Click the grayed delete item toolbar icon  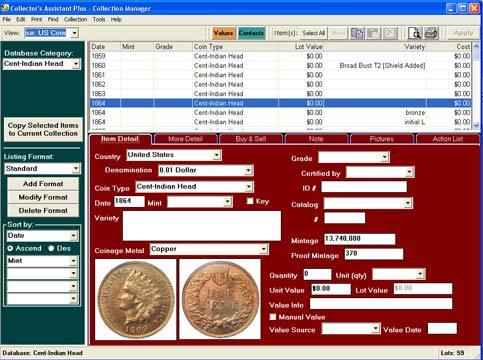(390, 33)
